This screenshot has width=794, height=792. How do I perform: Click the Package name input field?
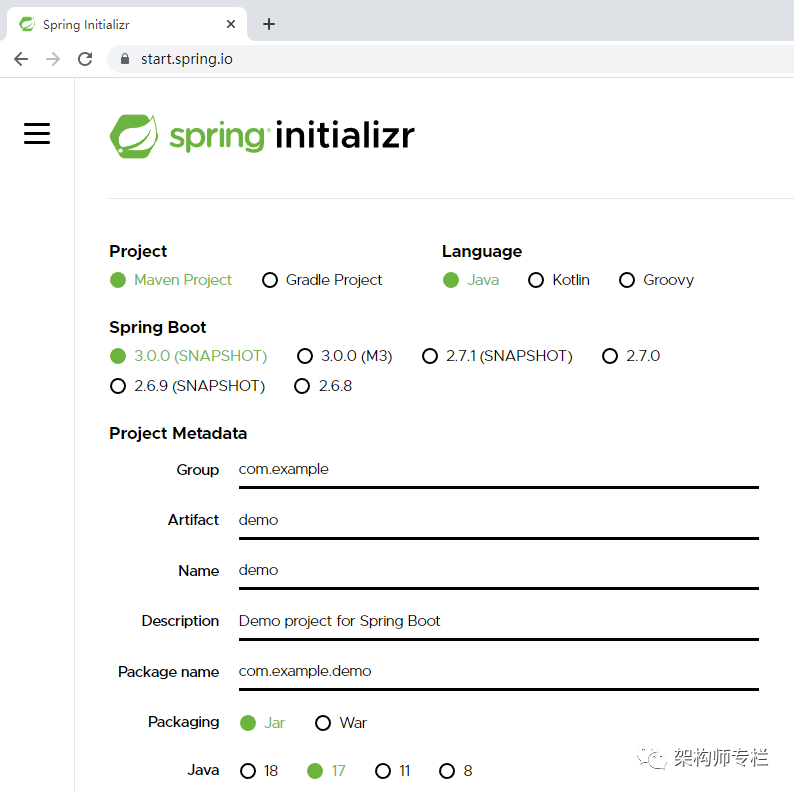pyautogui.click(x=499, y=671)
